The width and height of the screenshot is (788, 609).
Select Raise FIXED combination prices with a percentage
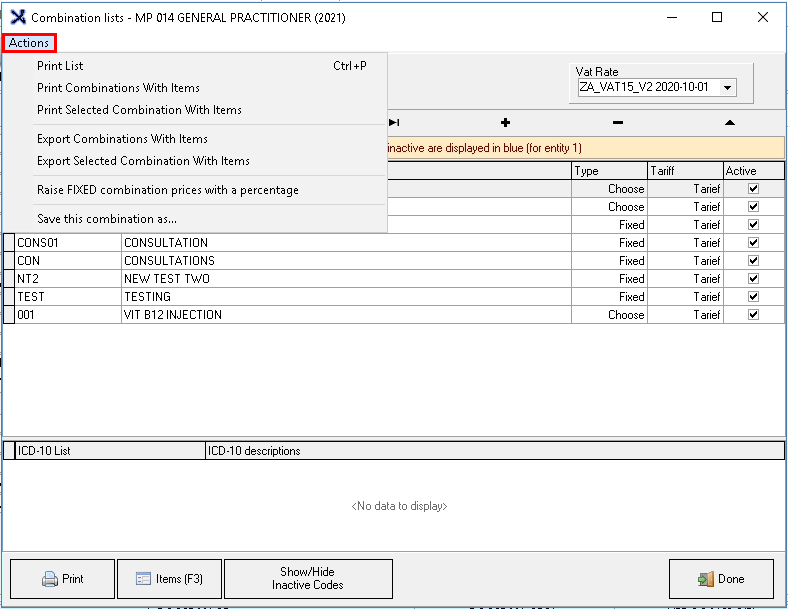(x=167, y=190)
